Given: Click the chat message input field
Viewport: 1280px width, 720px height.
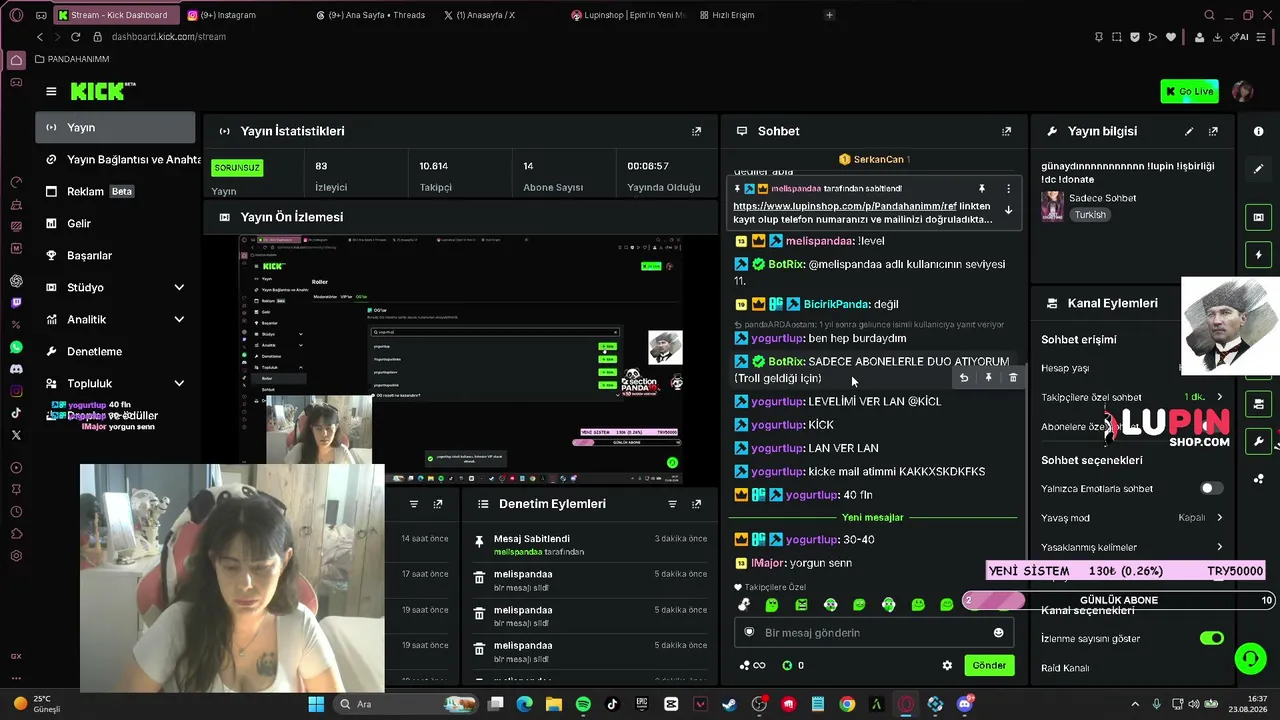Looking at the screenshot, I should (x=874, y=632).
